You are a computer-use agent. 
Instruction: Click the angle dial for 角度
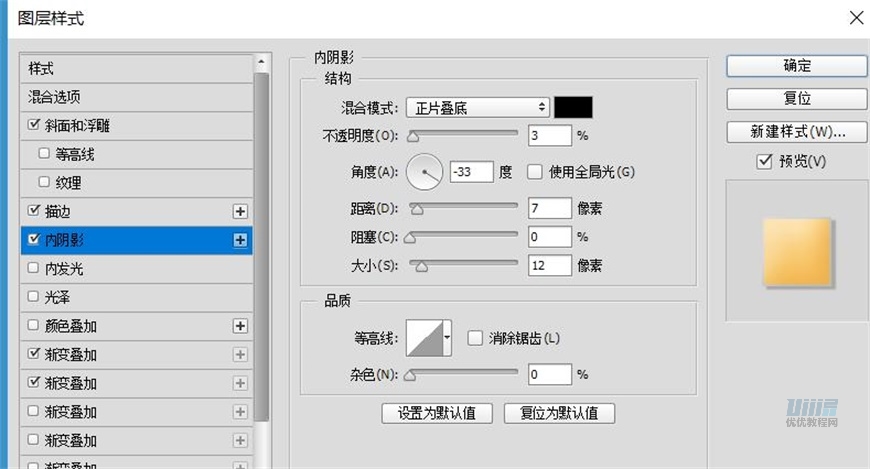click(424, 172)
